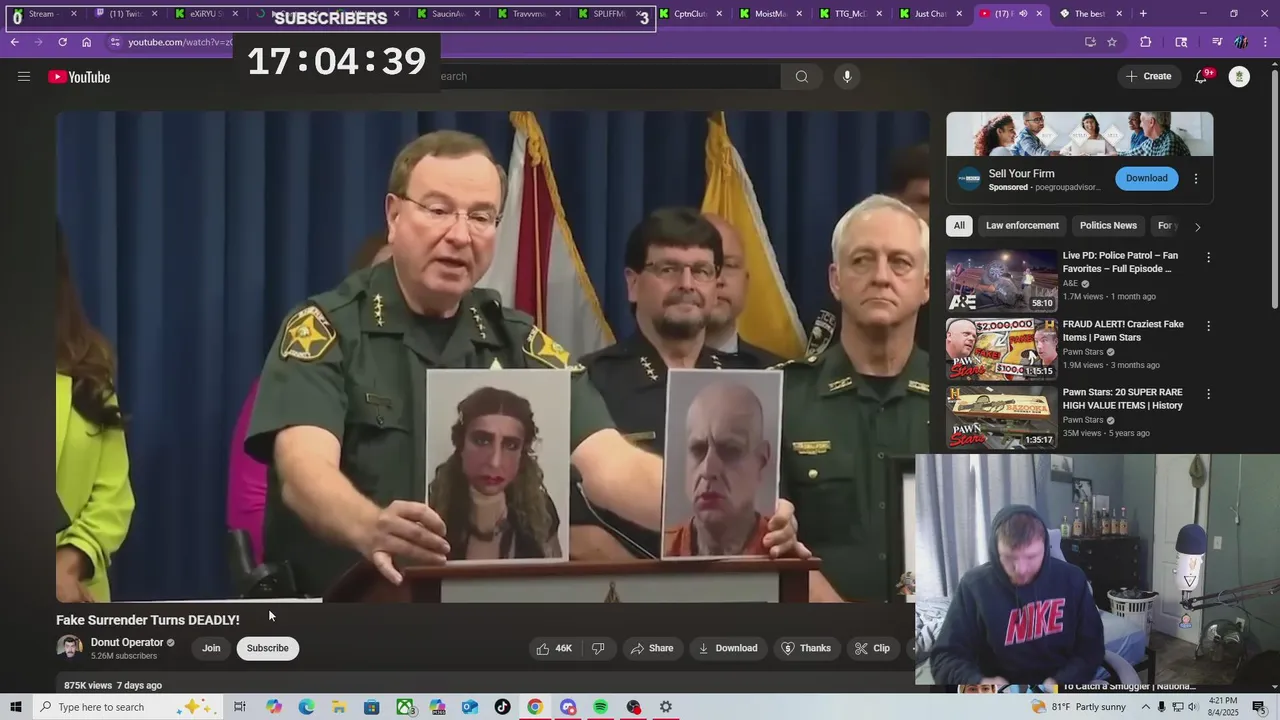Launch Spotify from the taskbar
1280x720 pixels.
[x=600, y=707]
